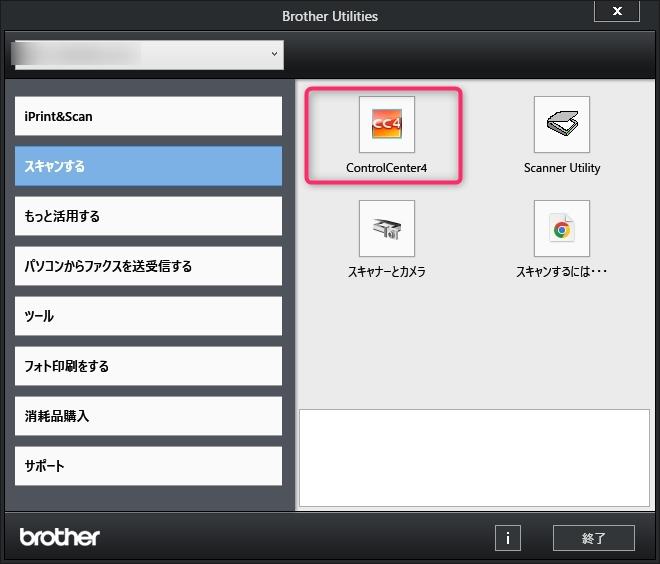Open the Scanner Utility icon
This screenshot has width=660, height=564.
[562, 124]
